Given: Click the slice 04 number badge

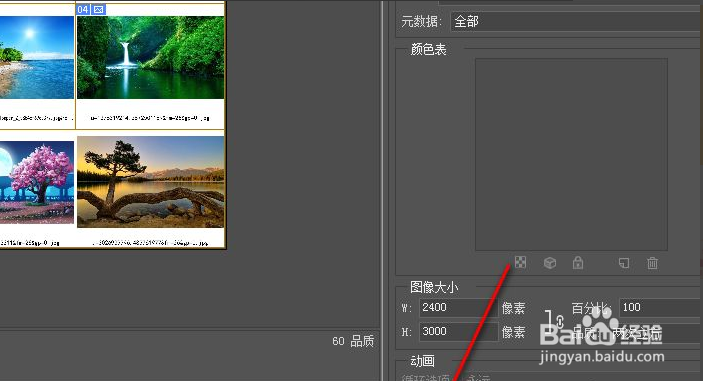Looking at the screenshot, I should point(83,9).
